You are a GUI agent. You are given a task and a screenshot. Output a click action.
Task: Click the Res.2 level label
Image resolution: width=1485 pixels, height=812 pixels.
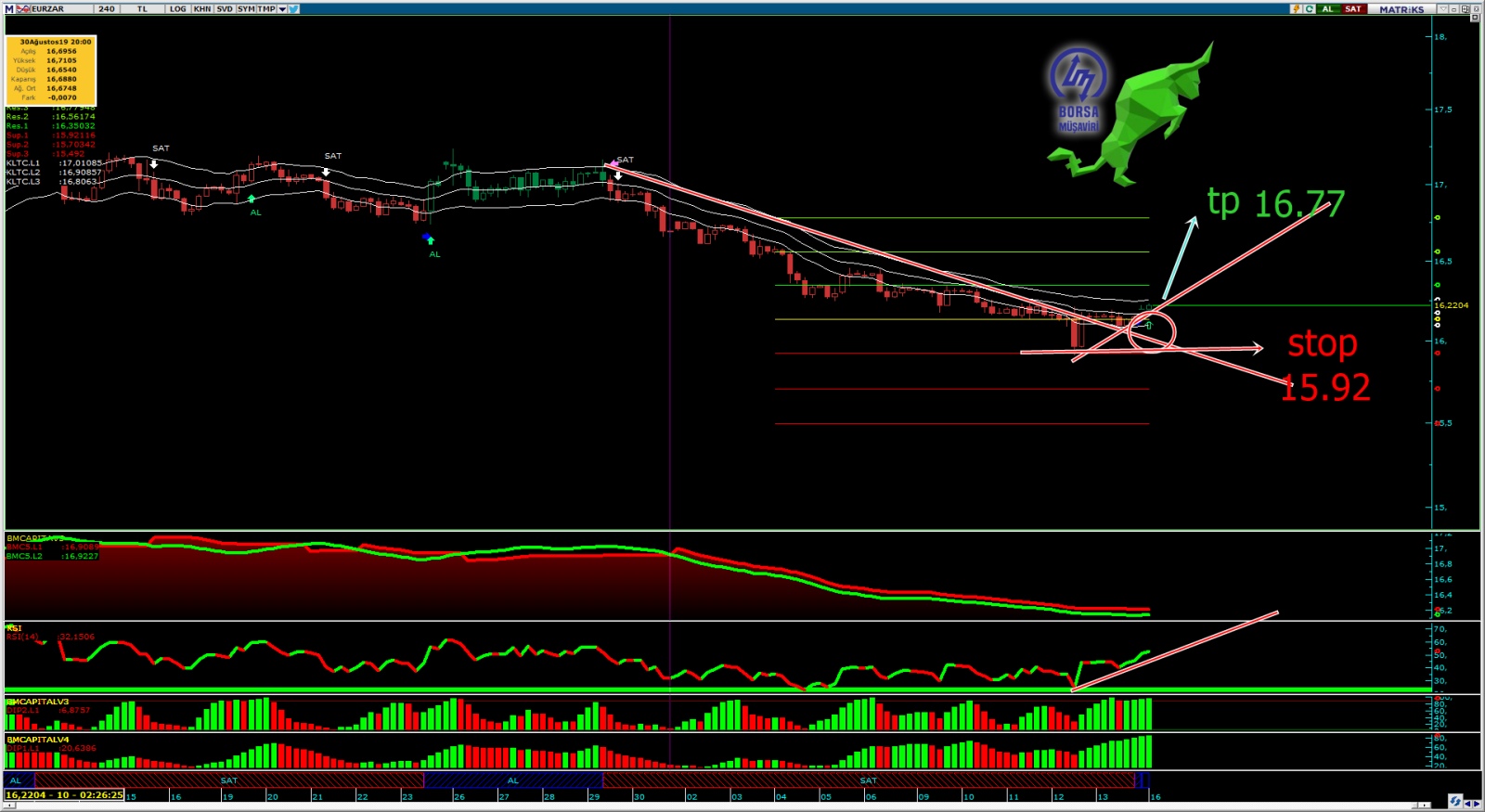click(x=50, y=117)
